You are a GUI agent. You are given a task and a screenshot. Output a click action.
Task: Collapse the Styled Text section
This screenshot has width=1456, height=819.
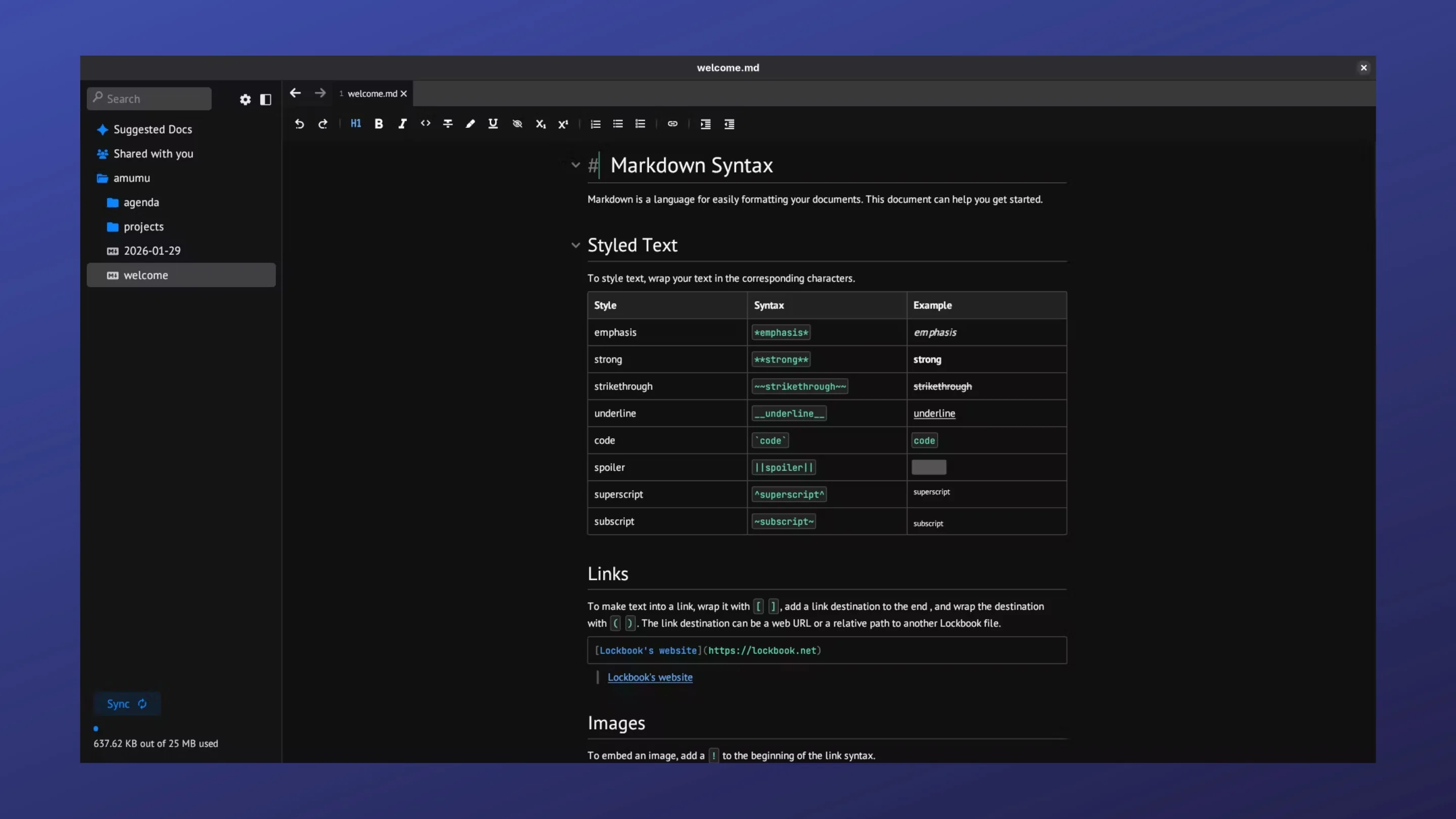(575, 245)
